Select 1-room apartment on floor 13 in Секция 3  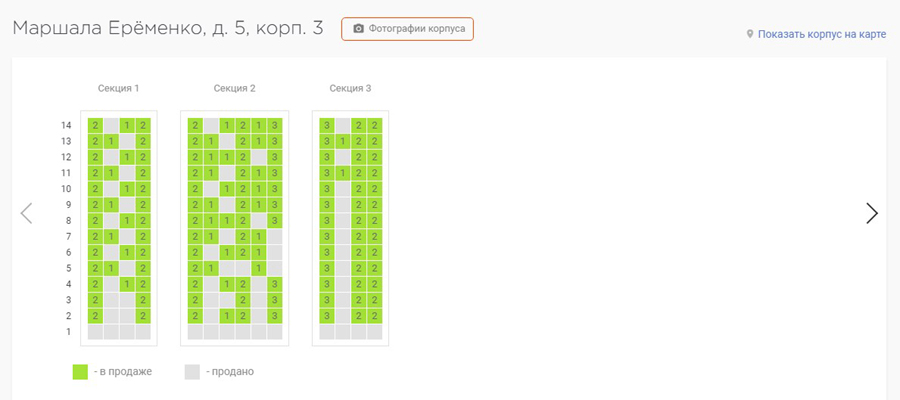point(343,141)
